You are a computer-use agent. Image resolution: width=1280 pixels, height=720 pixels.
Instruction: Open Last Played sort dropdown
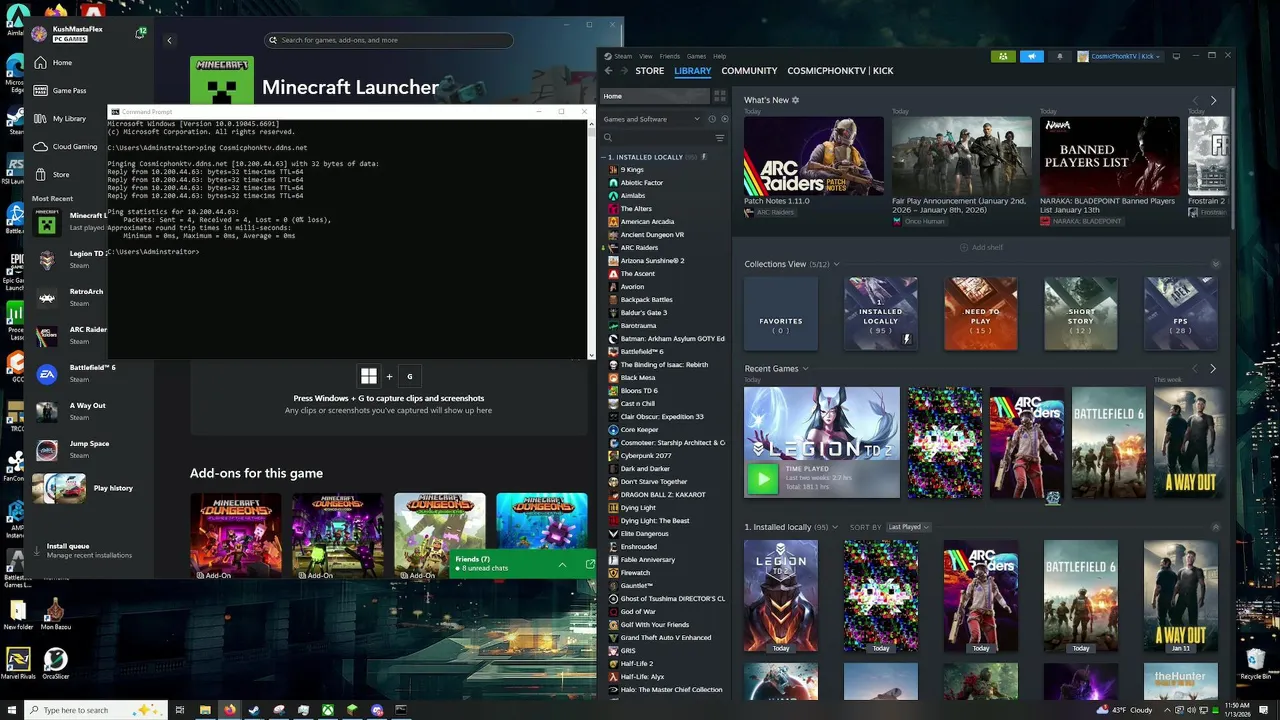(908, 527)
